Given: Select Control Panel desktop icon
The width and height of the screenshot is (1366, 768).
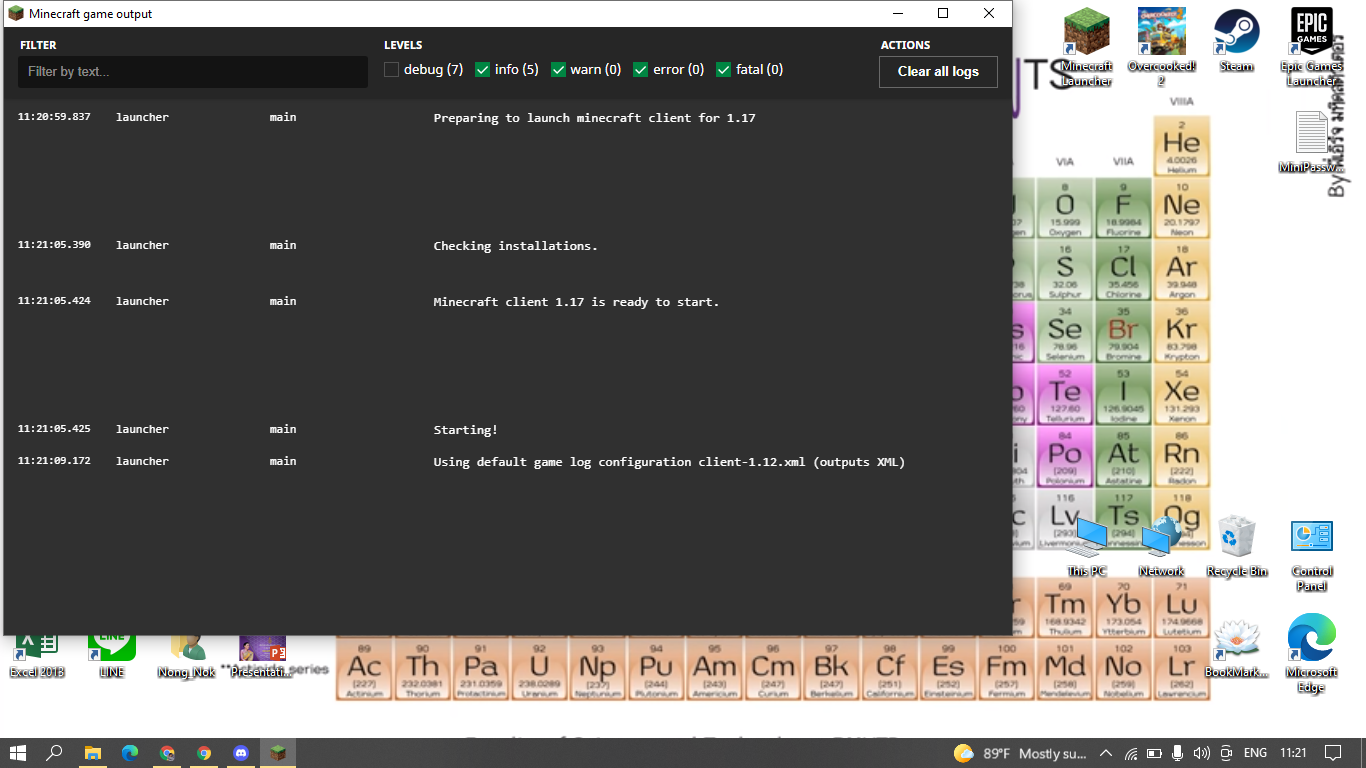Looking at the screenshot, I should click(x=1311, y=555).
